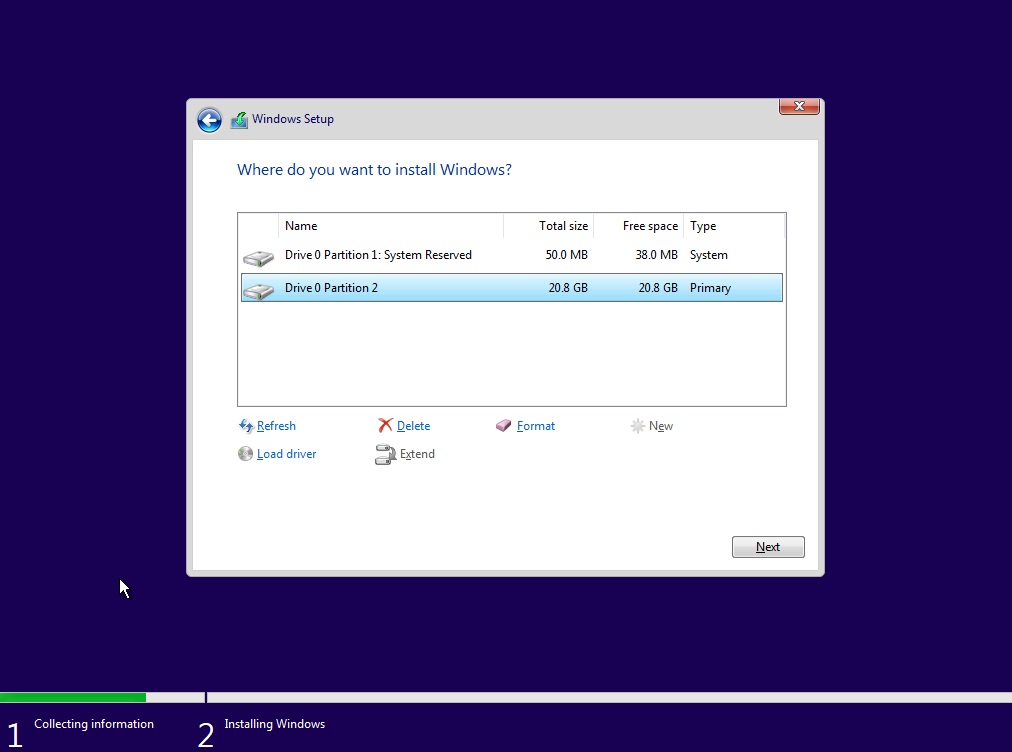The height and width of the screenshot is (752, 1012).
Task: Click the Extend partition icon
Action: [385, 454]
